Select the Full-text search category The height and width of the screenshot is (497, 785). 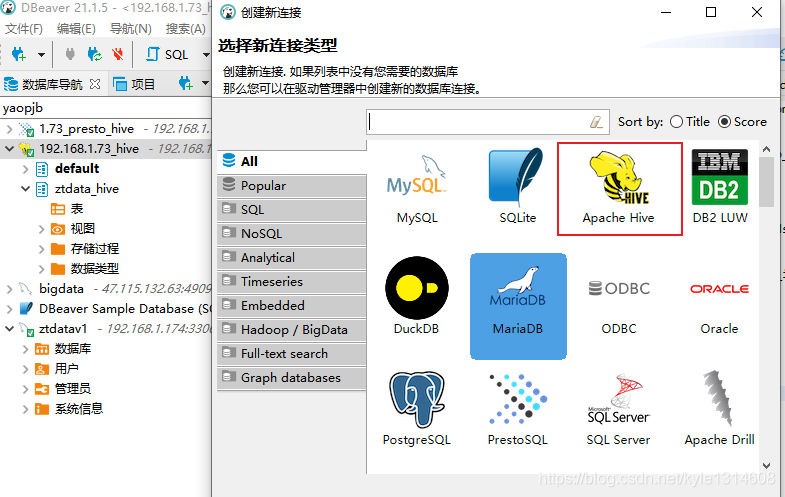[292, 354]
